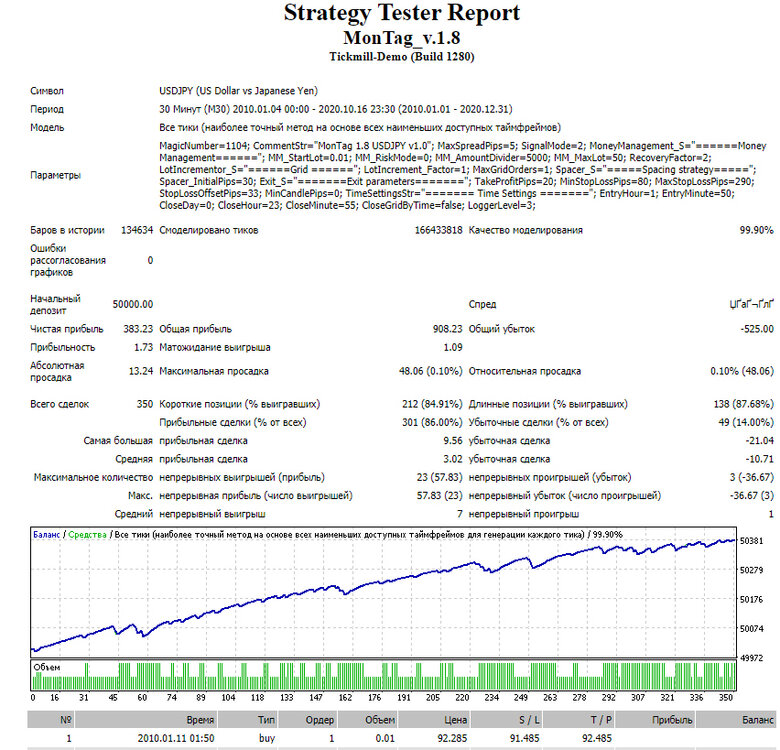780x750 pixels.
Task: Click 'Баров в истории' label
Action: pyautogui.click(x=67, y=230)
